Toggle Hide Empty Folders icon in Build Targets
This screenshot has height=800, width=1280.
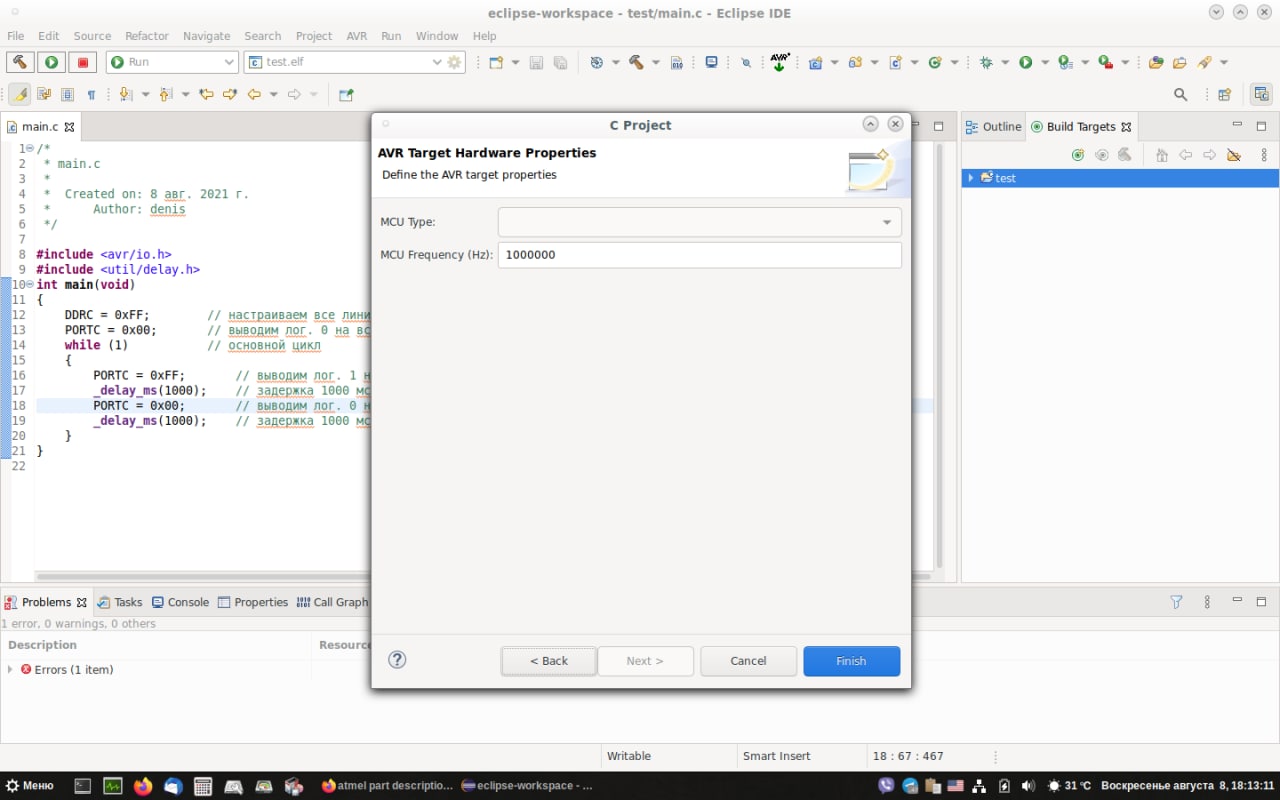click(1234, 155)
